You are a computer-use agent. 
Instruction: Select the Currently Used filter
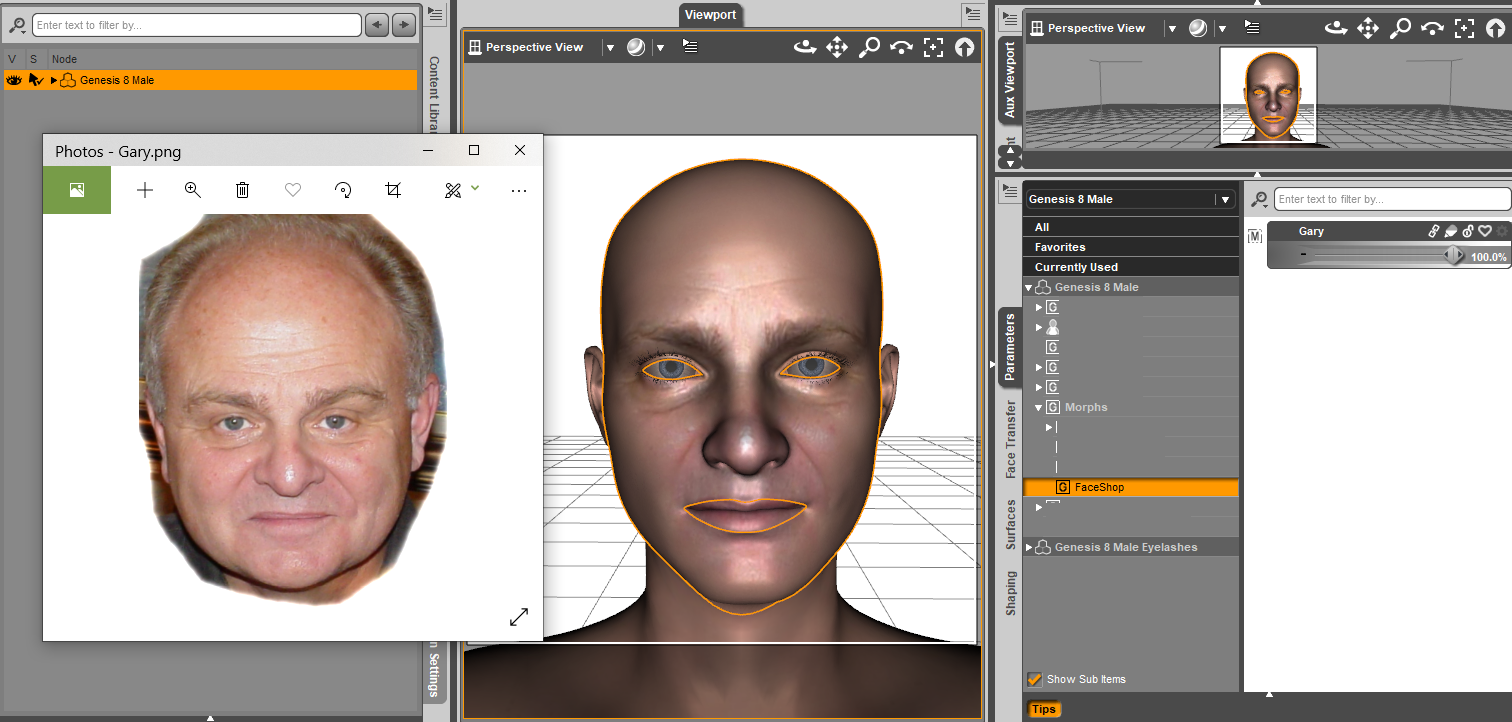(x=1076, y=267)
